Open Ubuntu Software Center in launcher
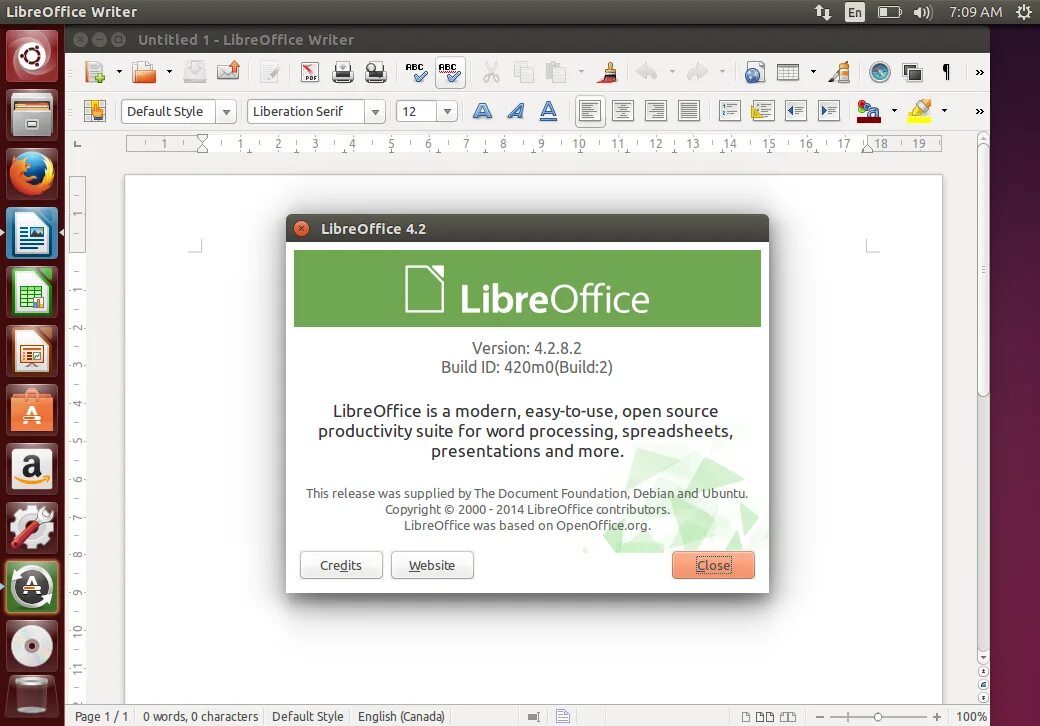 point(31,410)
